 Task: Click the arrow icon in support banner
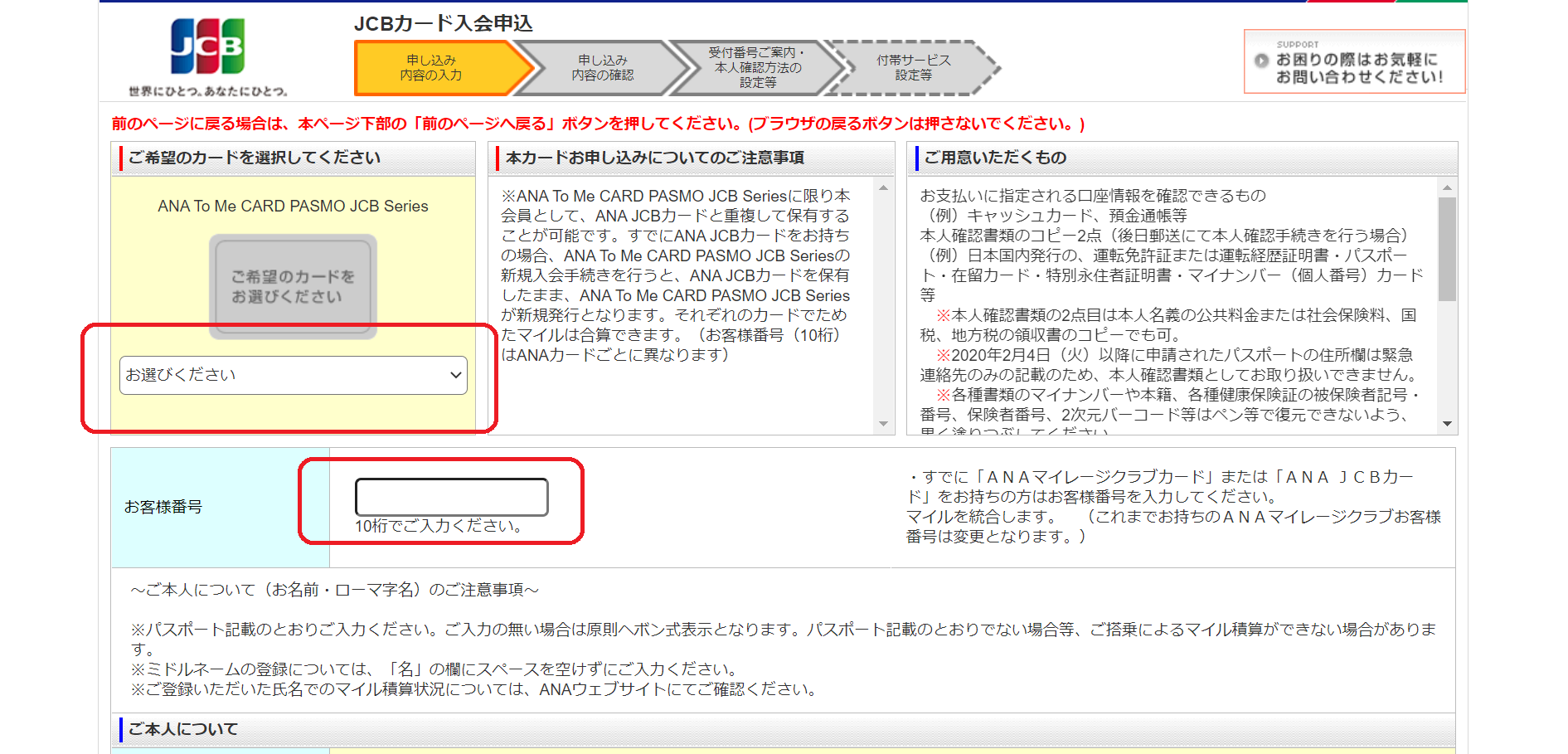[x=1261, y=61]
